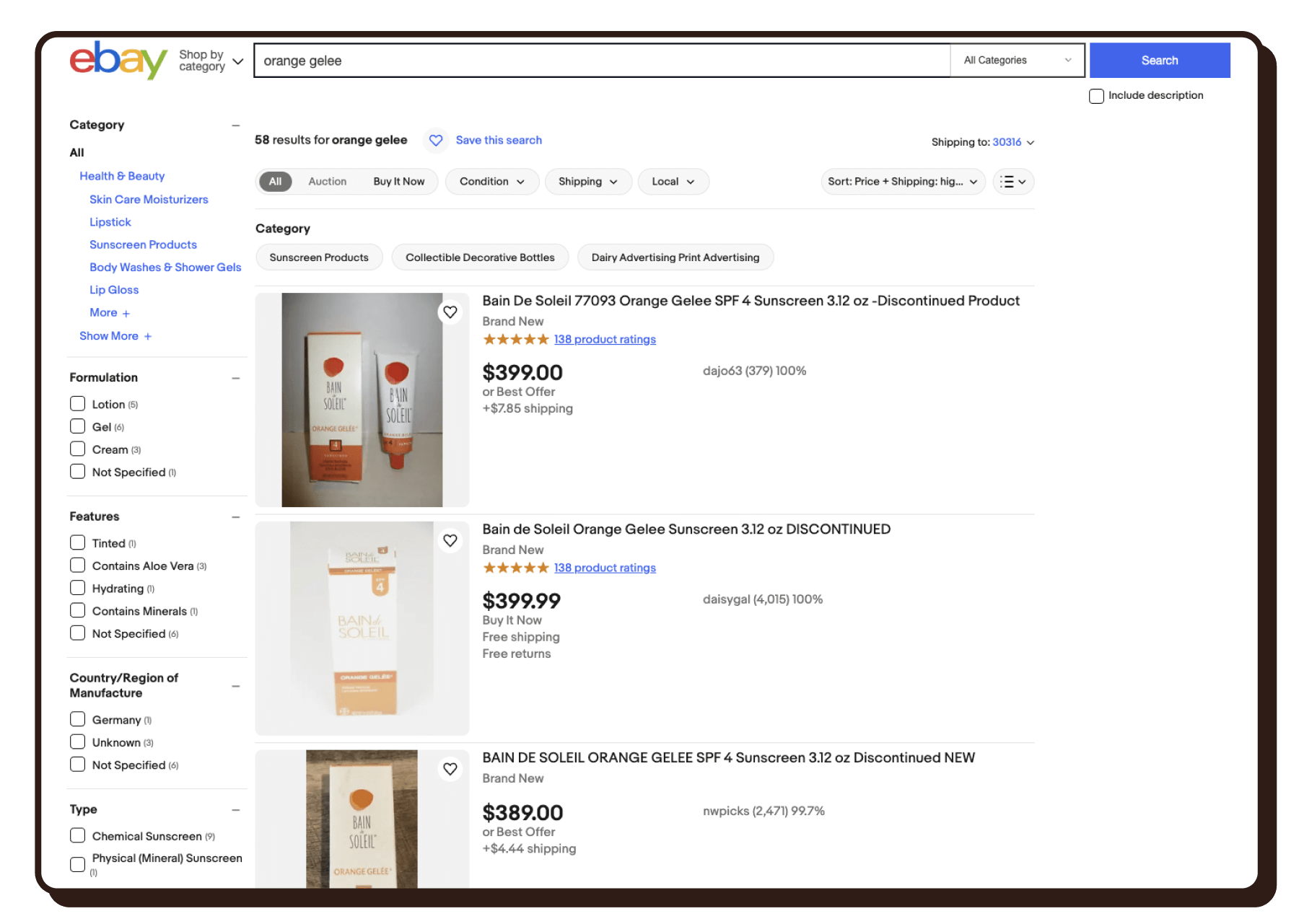Click the heart icon beside Save this search
This screenshot has width=1299, height=924.
tap(436, 140)
